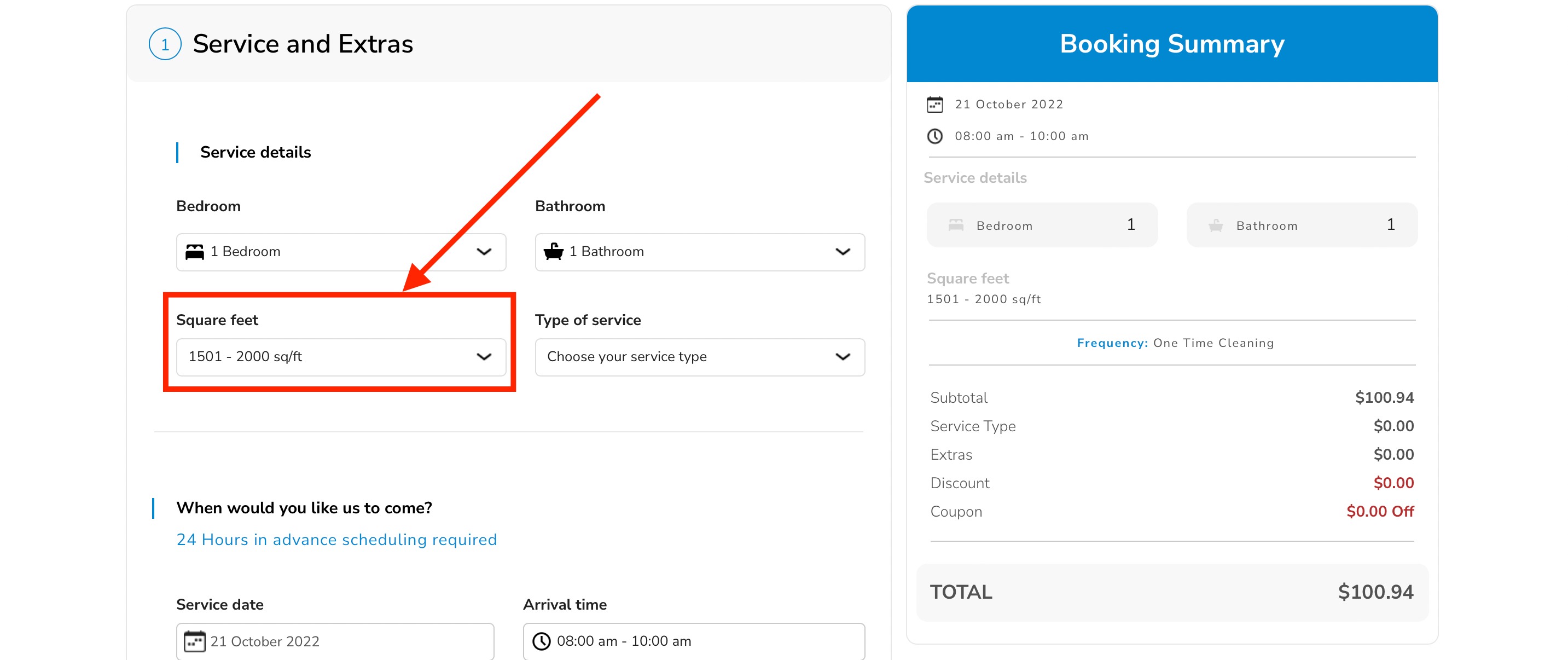Click the 'Square feet' field label in form

tap(217, 320)
